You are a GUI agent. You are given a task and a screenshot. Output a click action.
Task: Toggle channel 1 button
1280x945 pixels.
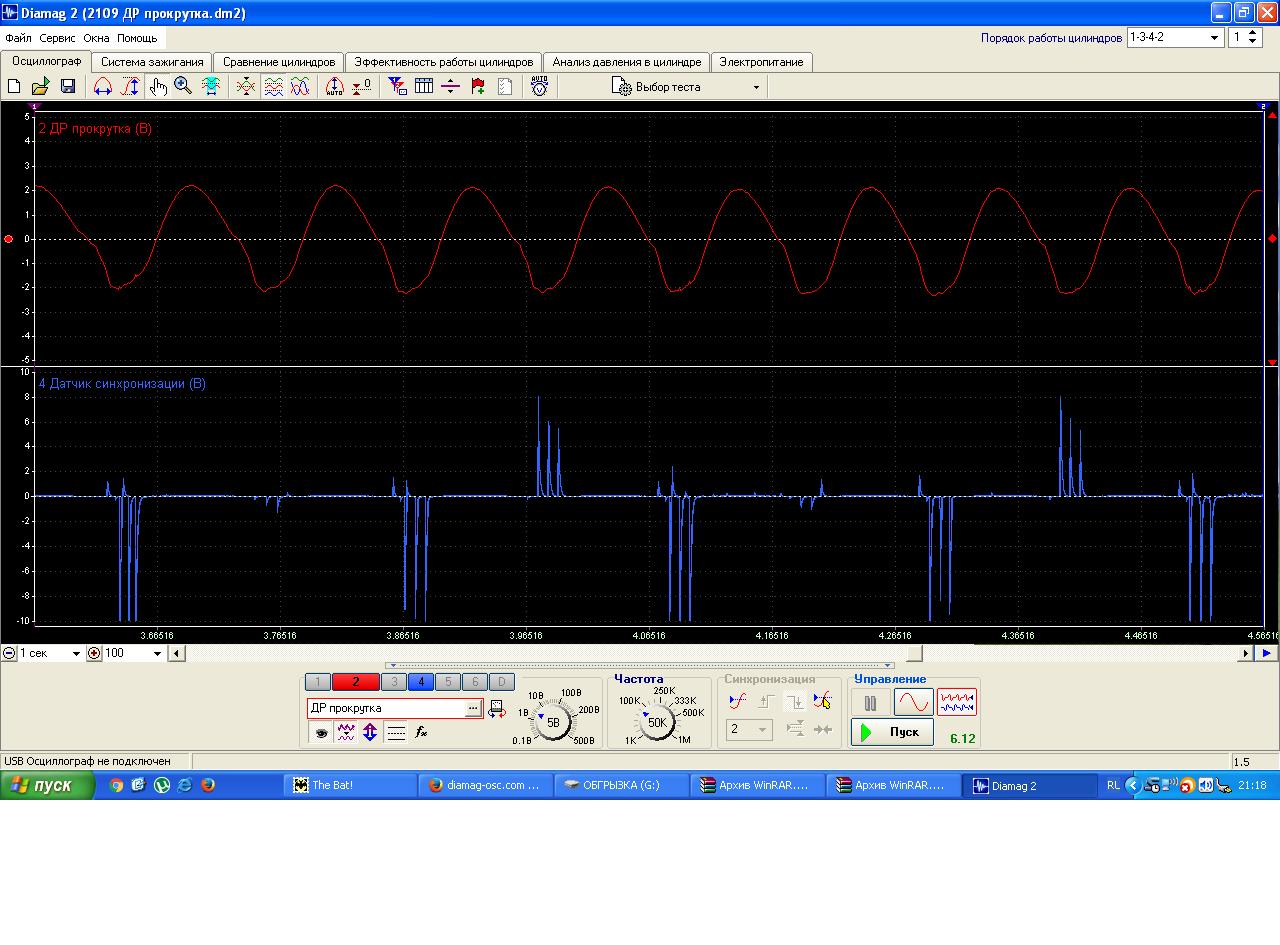coord(317,682)
